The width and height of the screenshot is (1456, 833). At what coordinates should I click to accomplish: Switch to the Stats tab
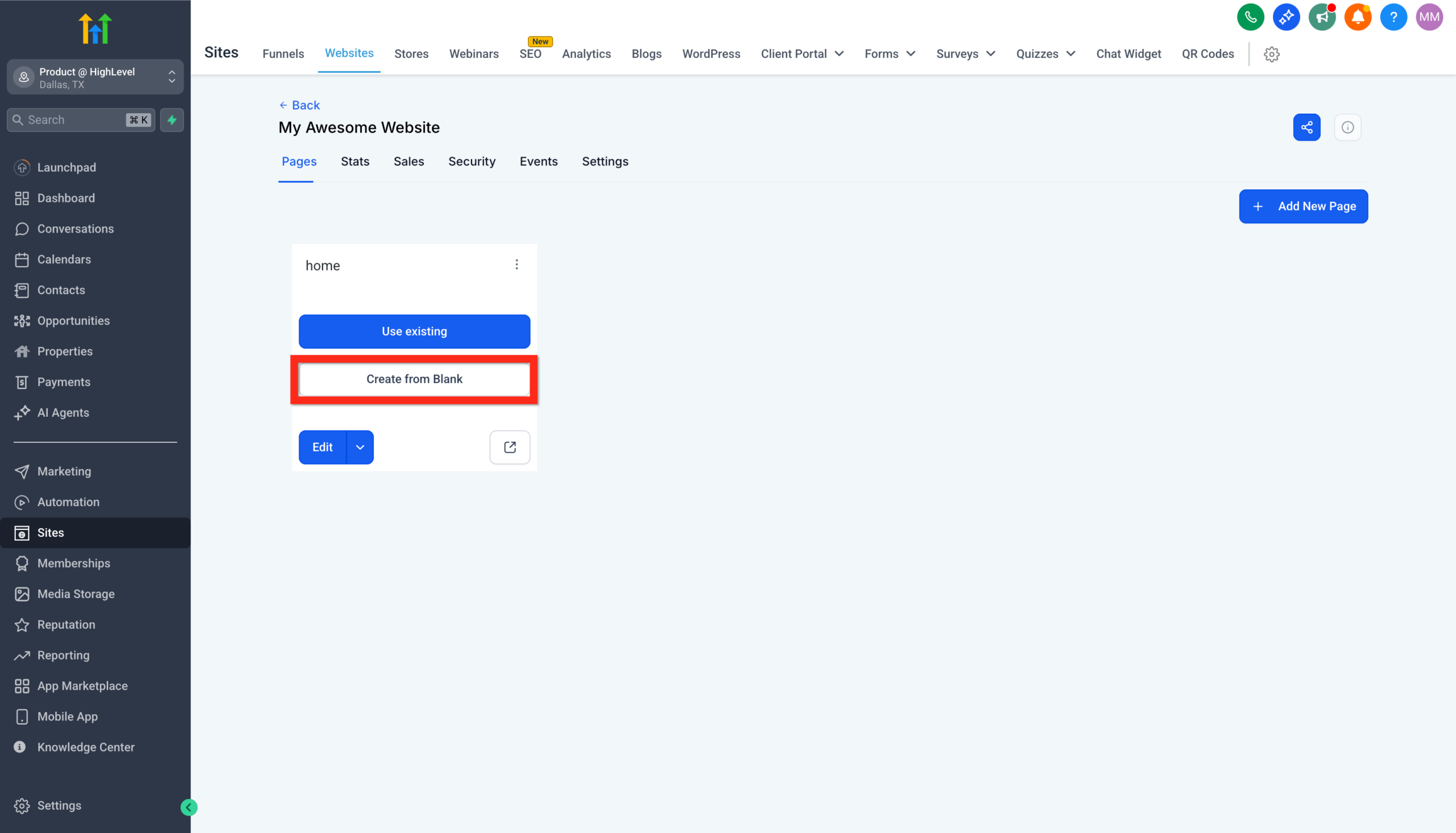pos(355,161)
